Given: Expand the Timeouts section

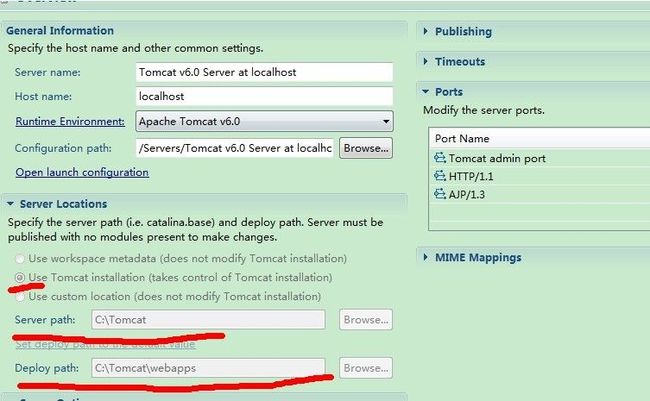Looking at the screenshot, I should [x=425, y=61].
